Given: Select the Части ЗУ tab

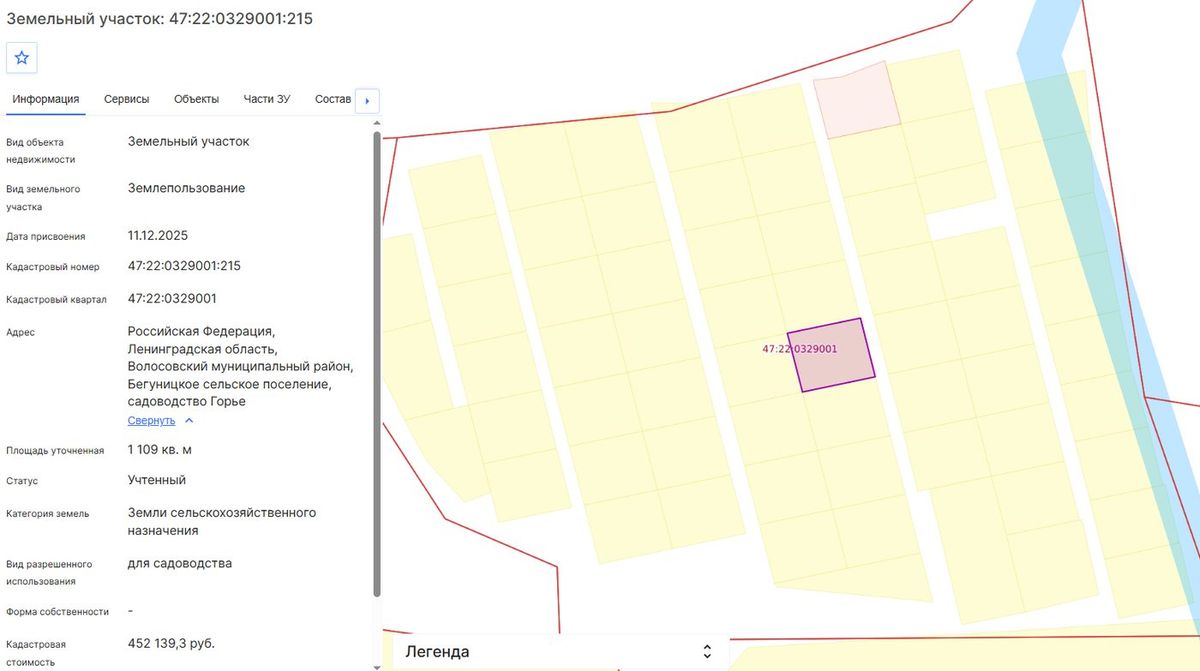Looking at the screenshot, I should click(267, 99).
